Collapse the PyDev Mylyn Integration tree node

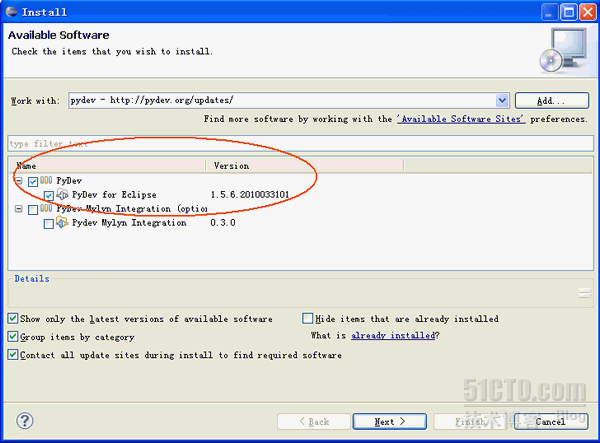click(x=18, y=209)
